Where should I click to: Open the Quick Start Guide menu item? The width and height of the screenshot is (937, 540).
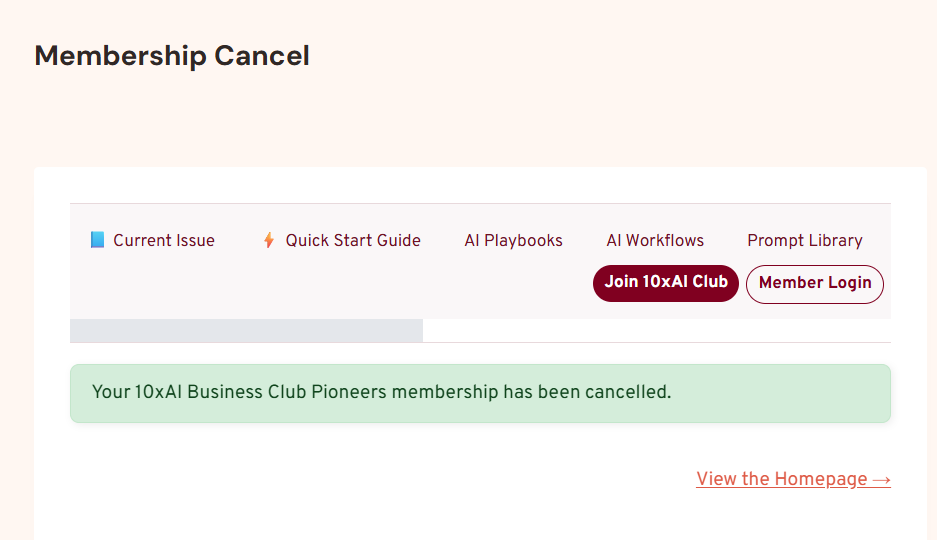click(353, 240)
